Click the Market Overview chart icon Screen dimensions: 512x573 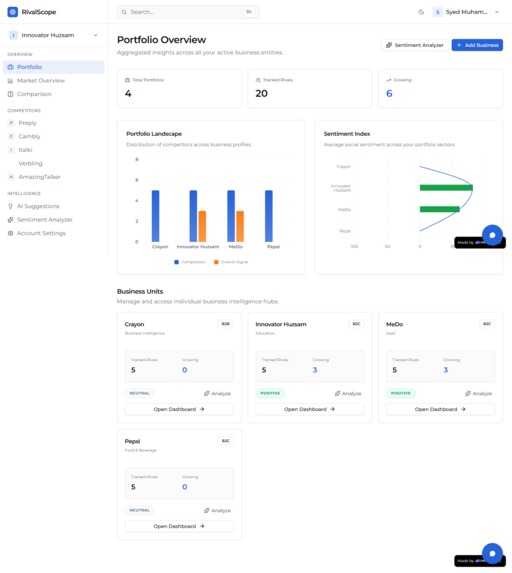click(11, 80)
